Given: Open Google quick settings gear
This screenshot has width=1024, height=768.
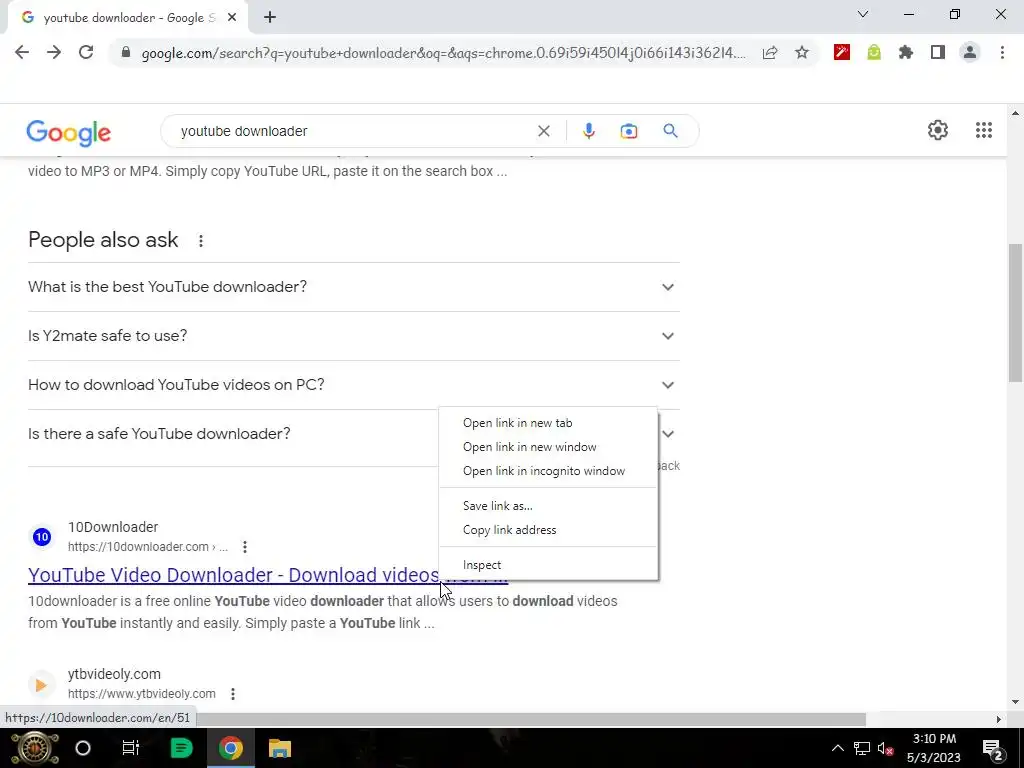Looking at the screenshot, I should tap(938, 130).
